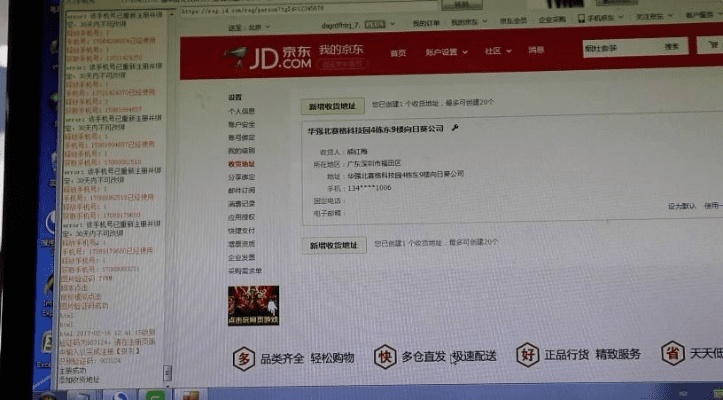This screenshot has height=400, width=723.
Task: Open the shopping cart icon
Action: pyautogui.click(x=713, y=45)
